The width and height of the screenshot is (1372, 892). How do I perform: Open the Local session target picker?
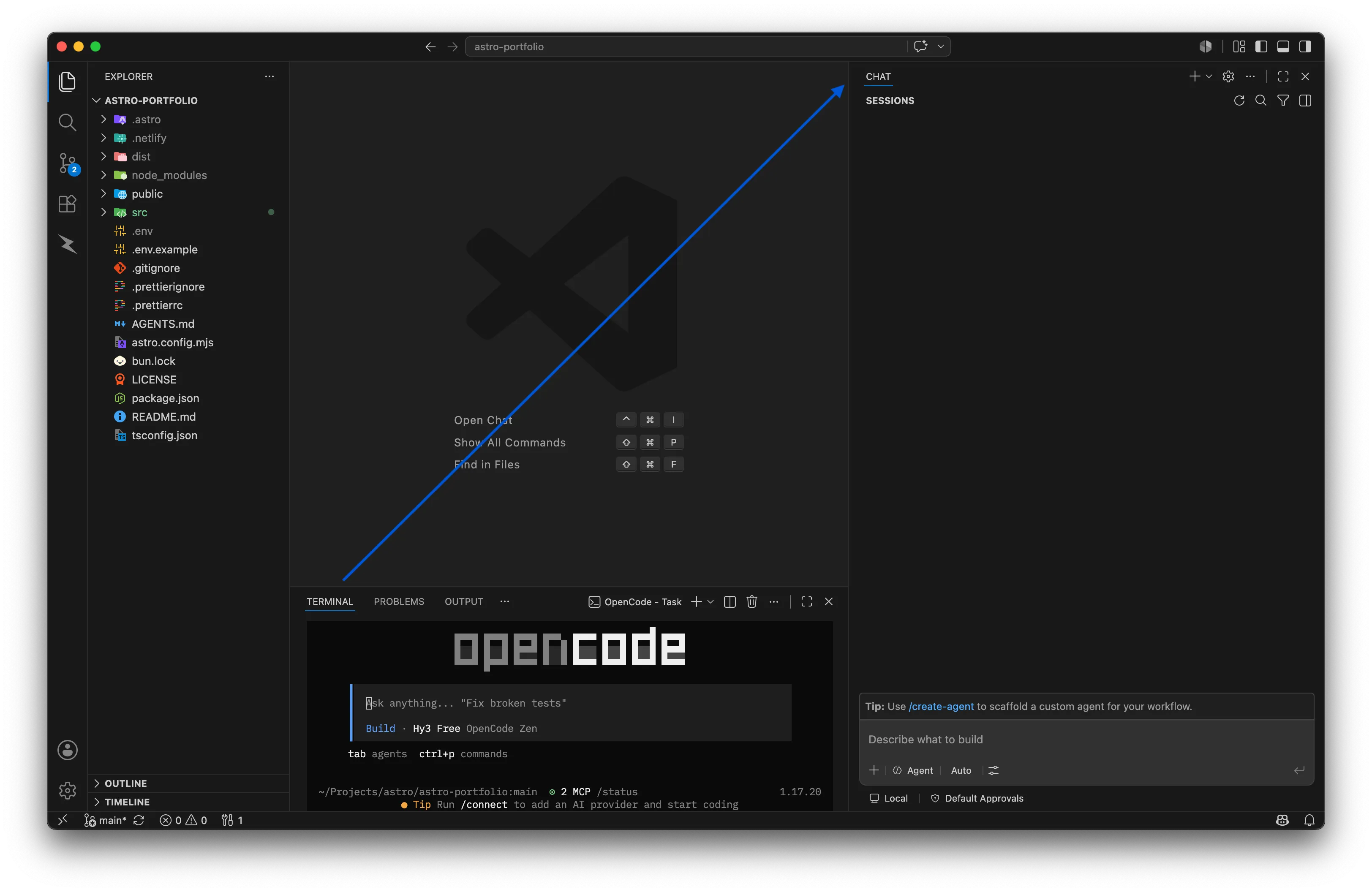(x=888, y=798)
